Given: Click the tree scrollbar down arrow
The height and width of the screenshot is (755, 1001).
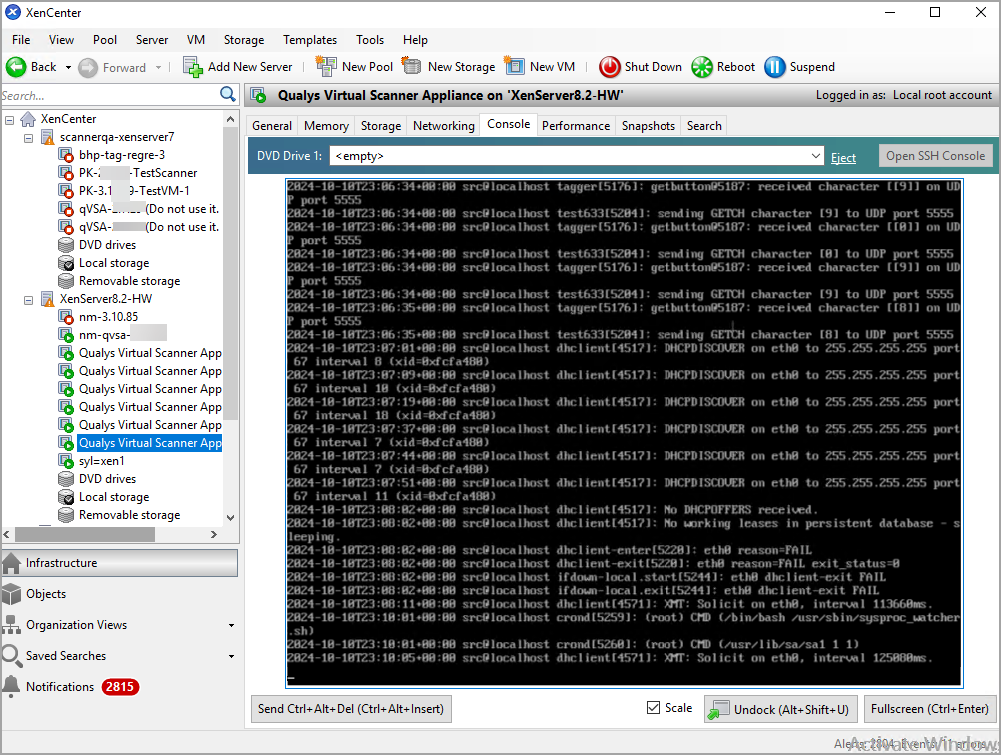Looking at the screenshot, I should (x=230, y=518).
